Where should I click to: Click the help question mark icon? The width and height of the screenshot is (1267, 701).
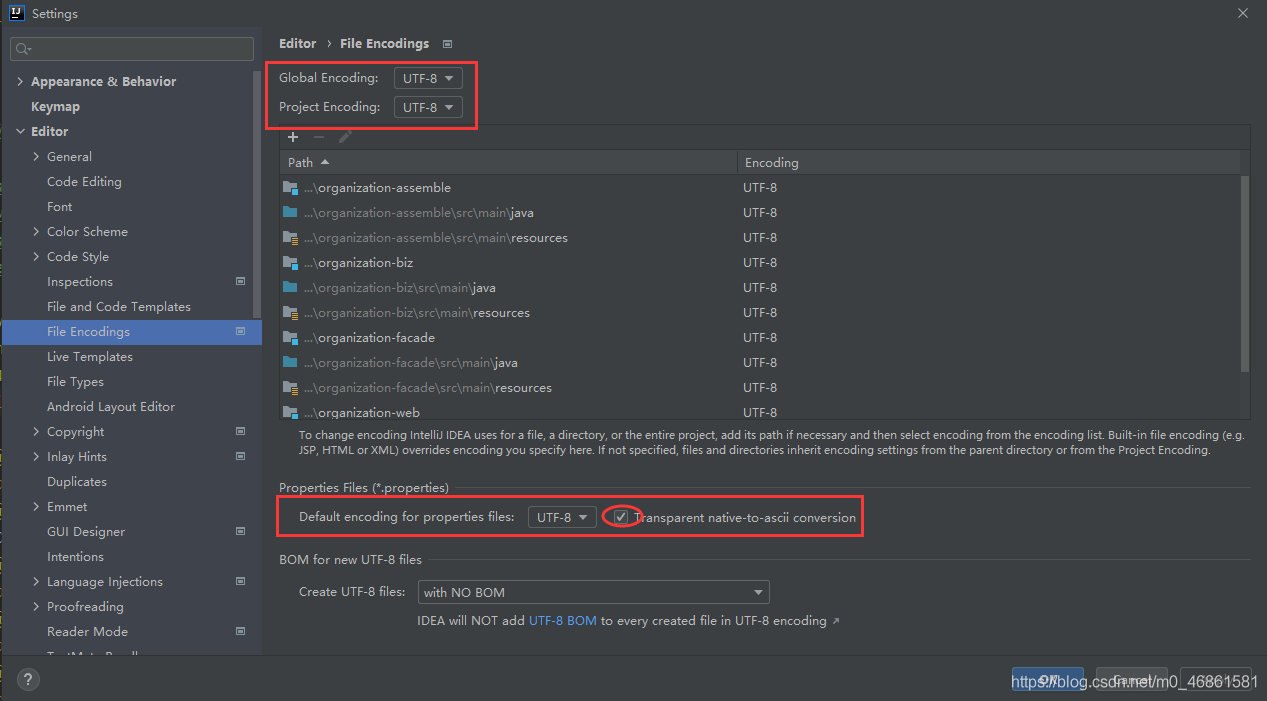tap(29, 680)
